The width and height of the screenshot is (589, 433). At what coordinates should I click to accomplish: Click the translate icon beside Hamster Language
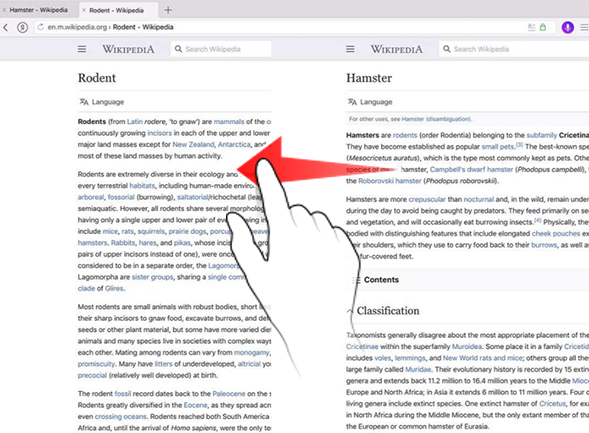(352, 102)
